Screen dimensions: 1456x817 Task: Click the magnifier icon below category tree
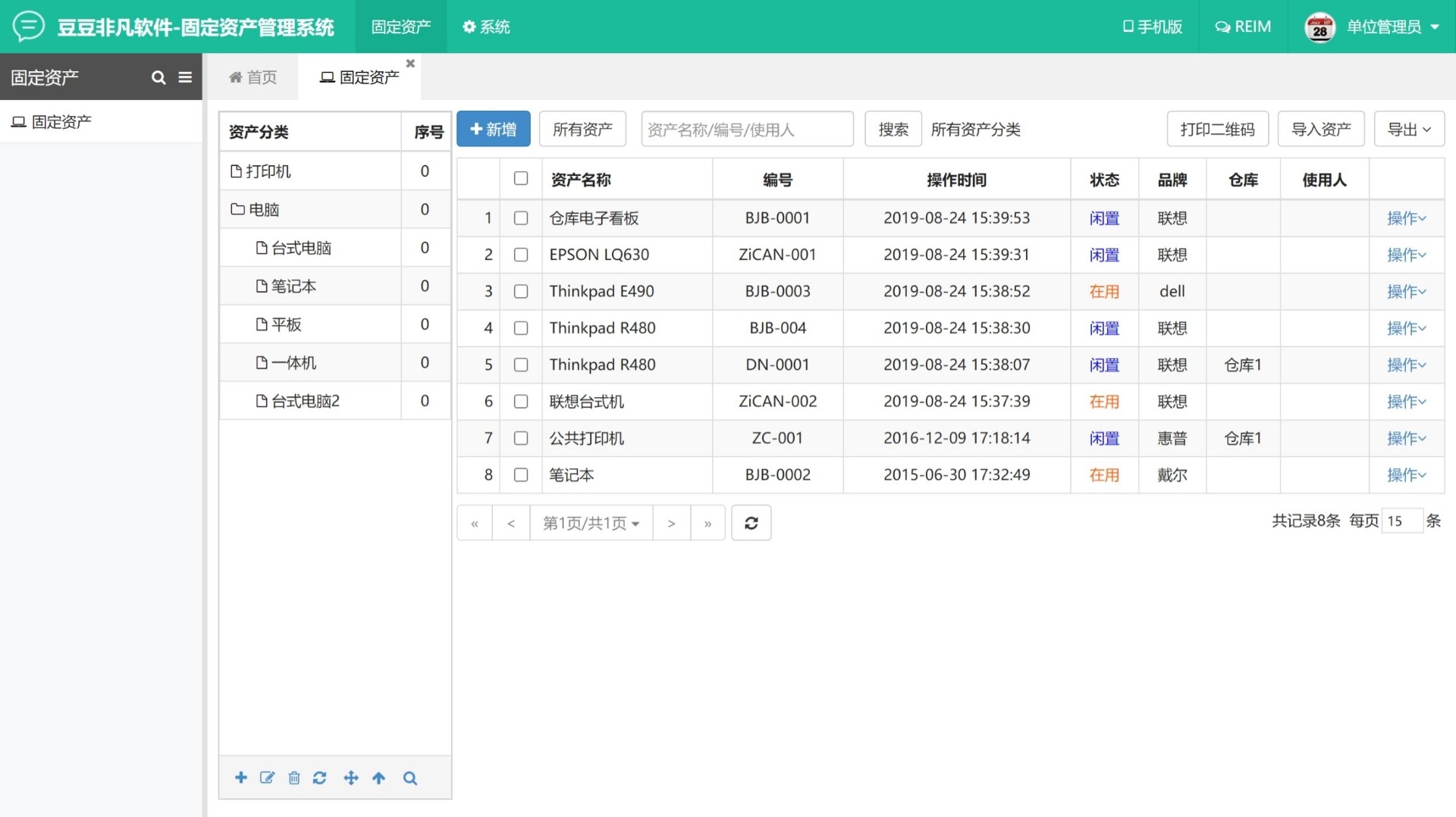(x=409, y=778)
